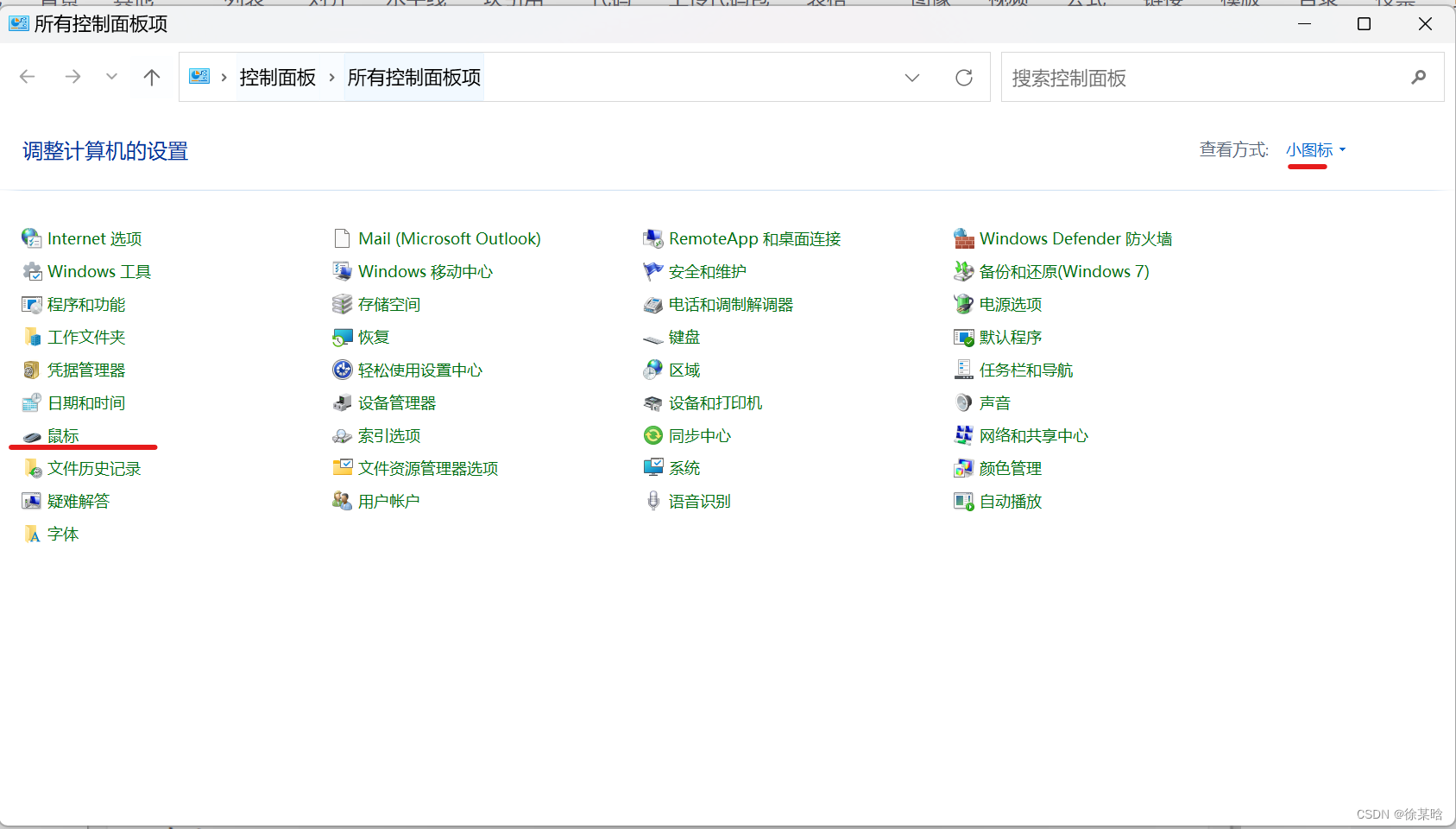Open 日期和时间 settings
Viewport: 1456px width, 829px height.
(85, 402)
